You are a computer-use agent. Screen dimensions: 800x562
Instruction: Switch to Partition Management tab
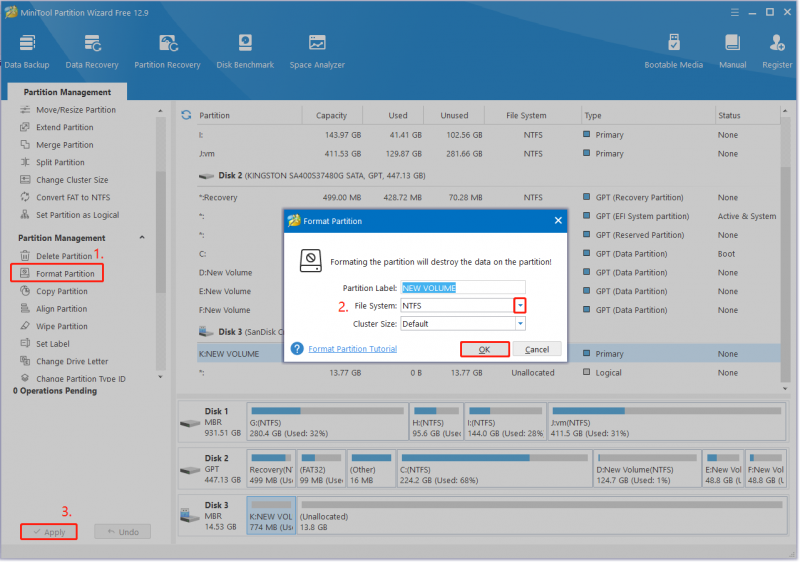[67, 92]
